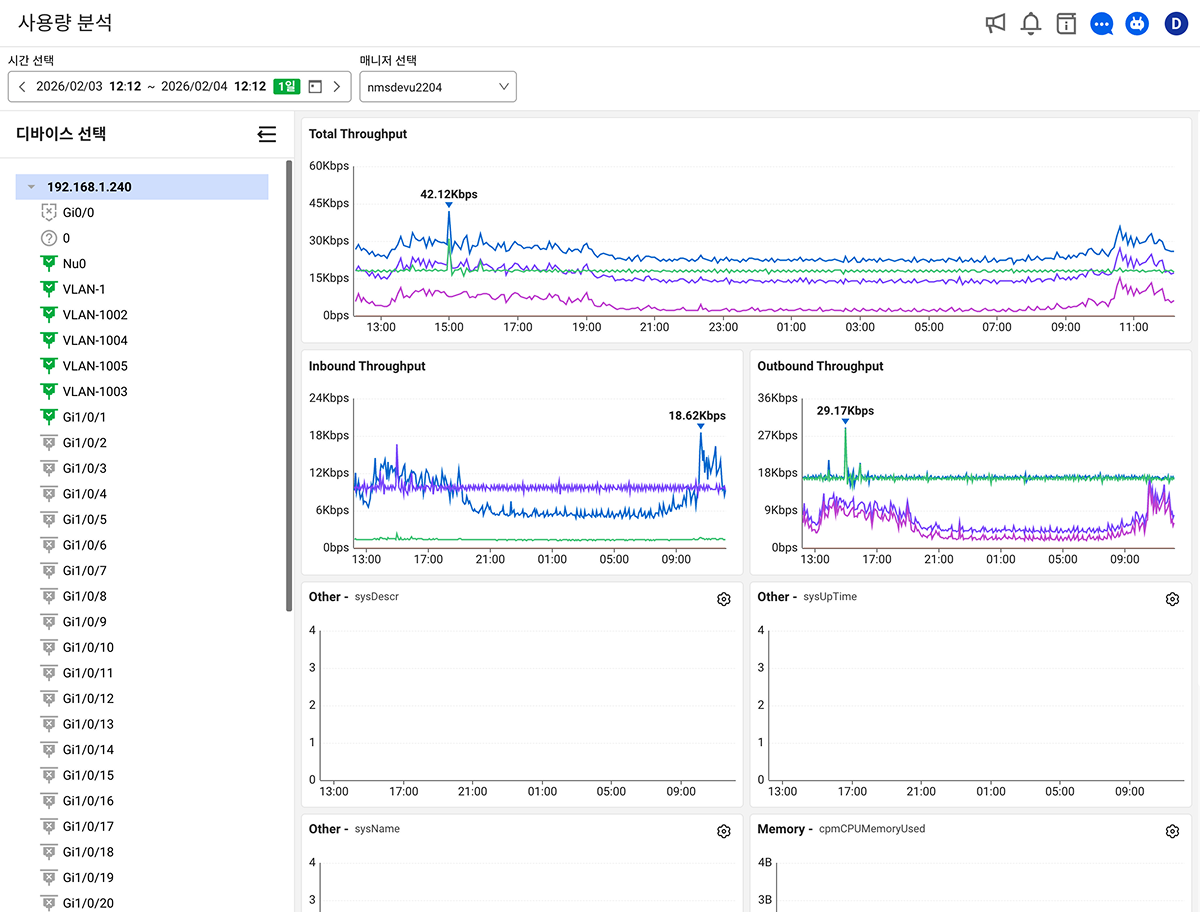Open settings gear on Other - sysDescr panel
The width and height of the screenshot is (1200, 912).
tap(723, 598)
